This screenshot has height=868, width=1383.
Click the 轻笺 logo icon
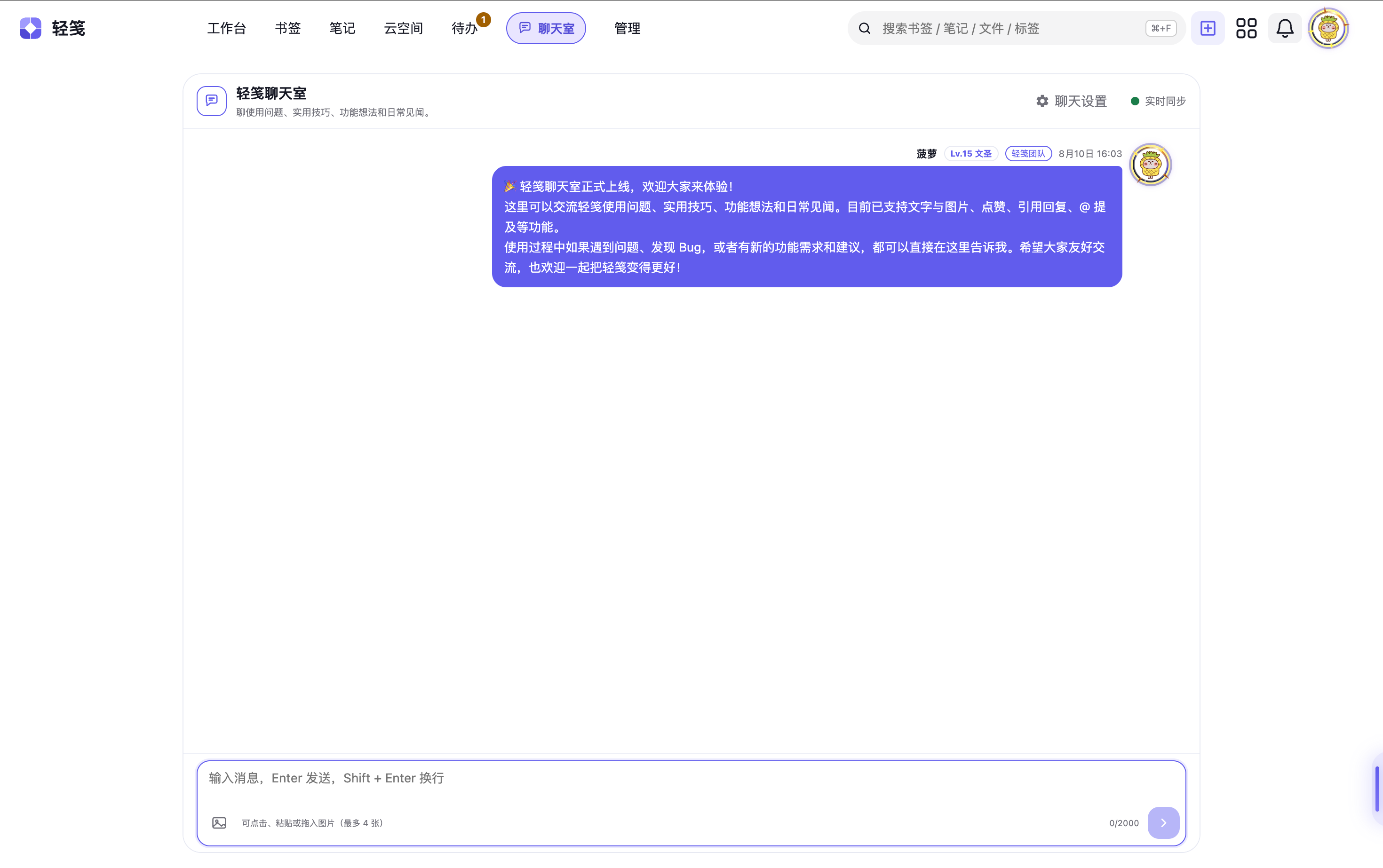31,28
